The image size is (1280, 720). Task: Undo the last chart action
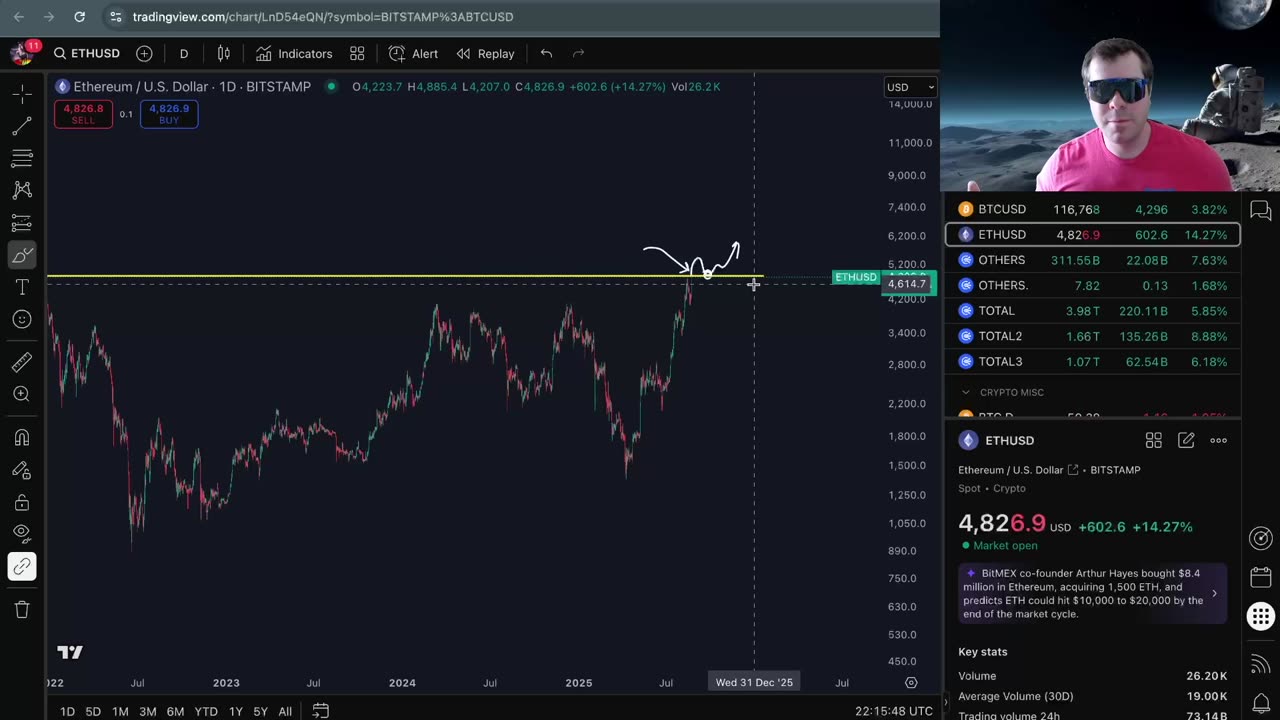click(x=546, y=54)
